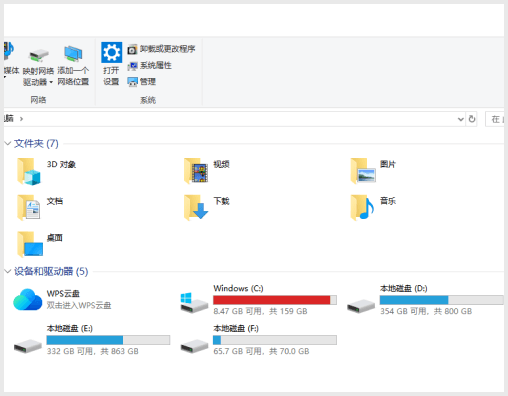Collapse the Folders (7) group
Image resolution: width=508 pixels, height=396 pixels.
pos(8,144)
